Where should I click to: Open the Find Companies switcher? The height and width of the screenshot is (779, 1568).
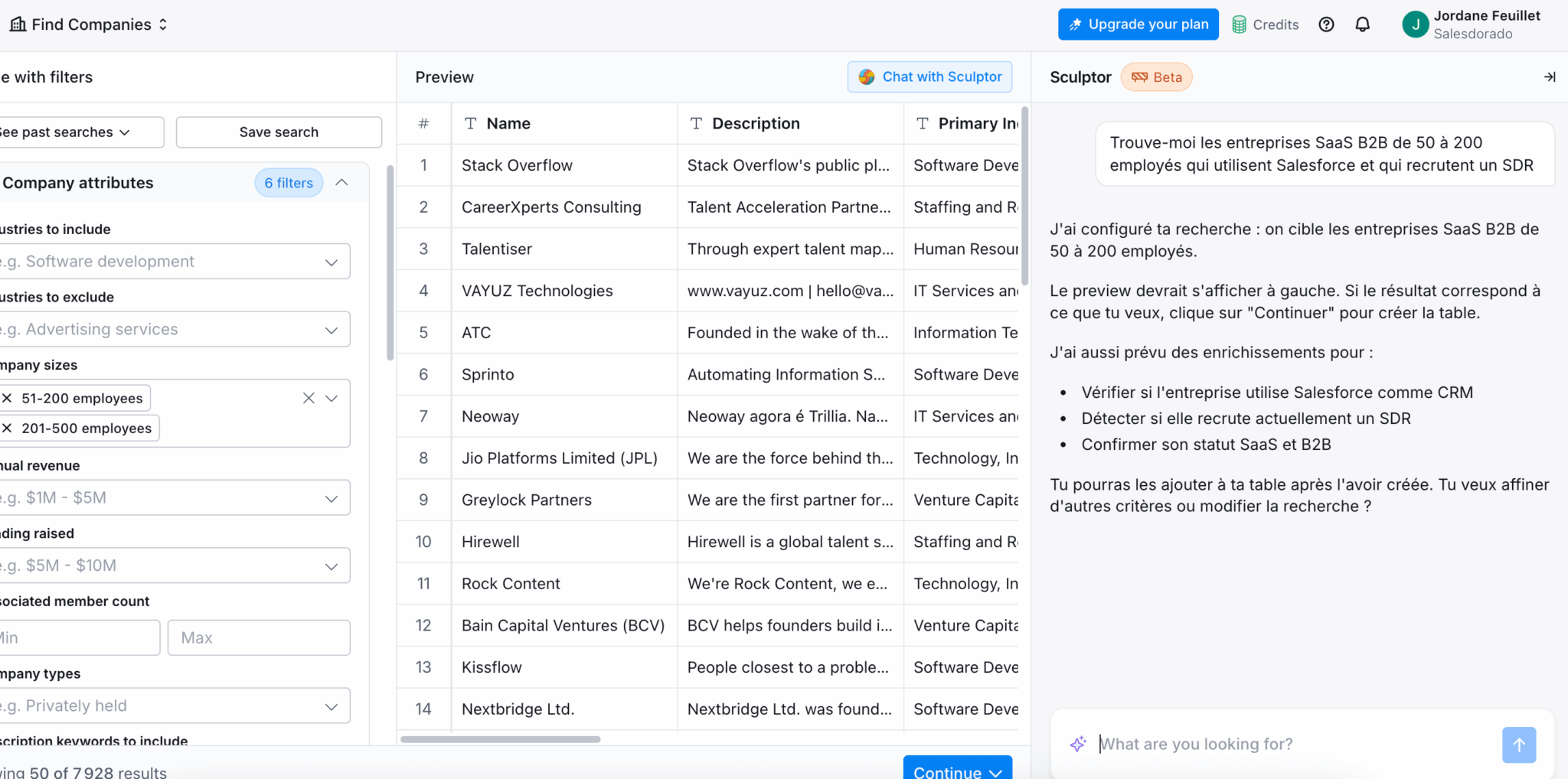point(89,24)
